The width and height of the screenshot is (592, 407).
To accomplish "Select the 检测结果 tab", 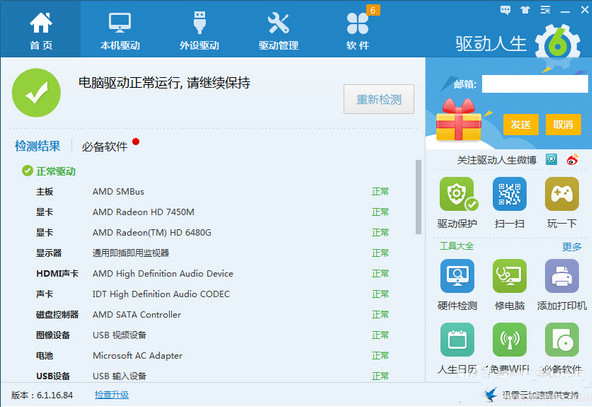I will tap(37, 146).
